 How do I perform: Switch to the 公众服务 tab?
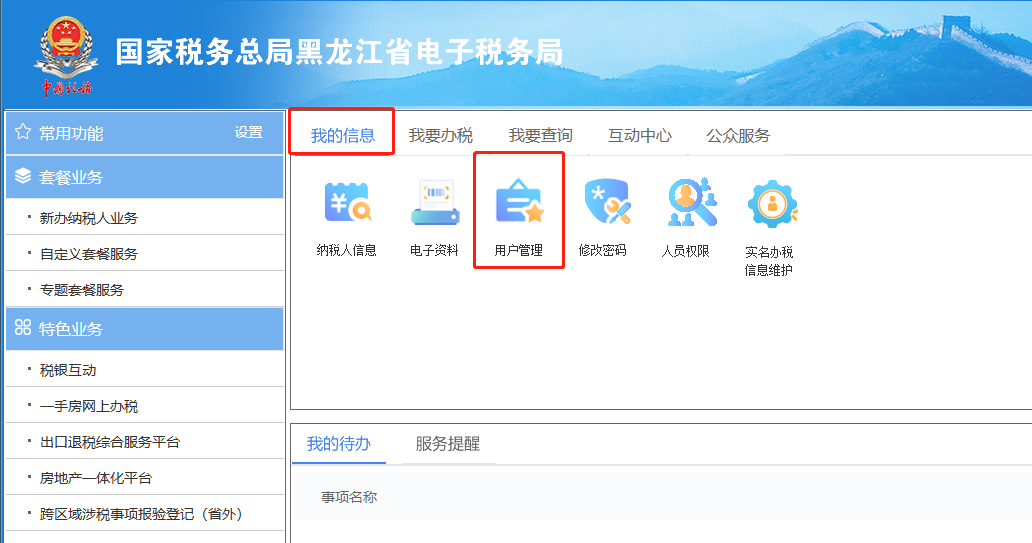pyautogui.click(x=738, y=136)
